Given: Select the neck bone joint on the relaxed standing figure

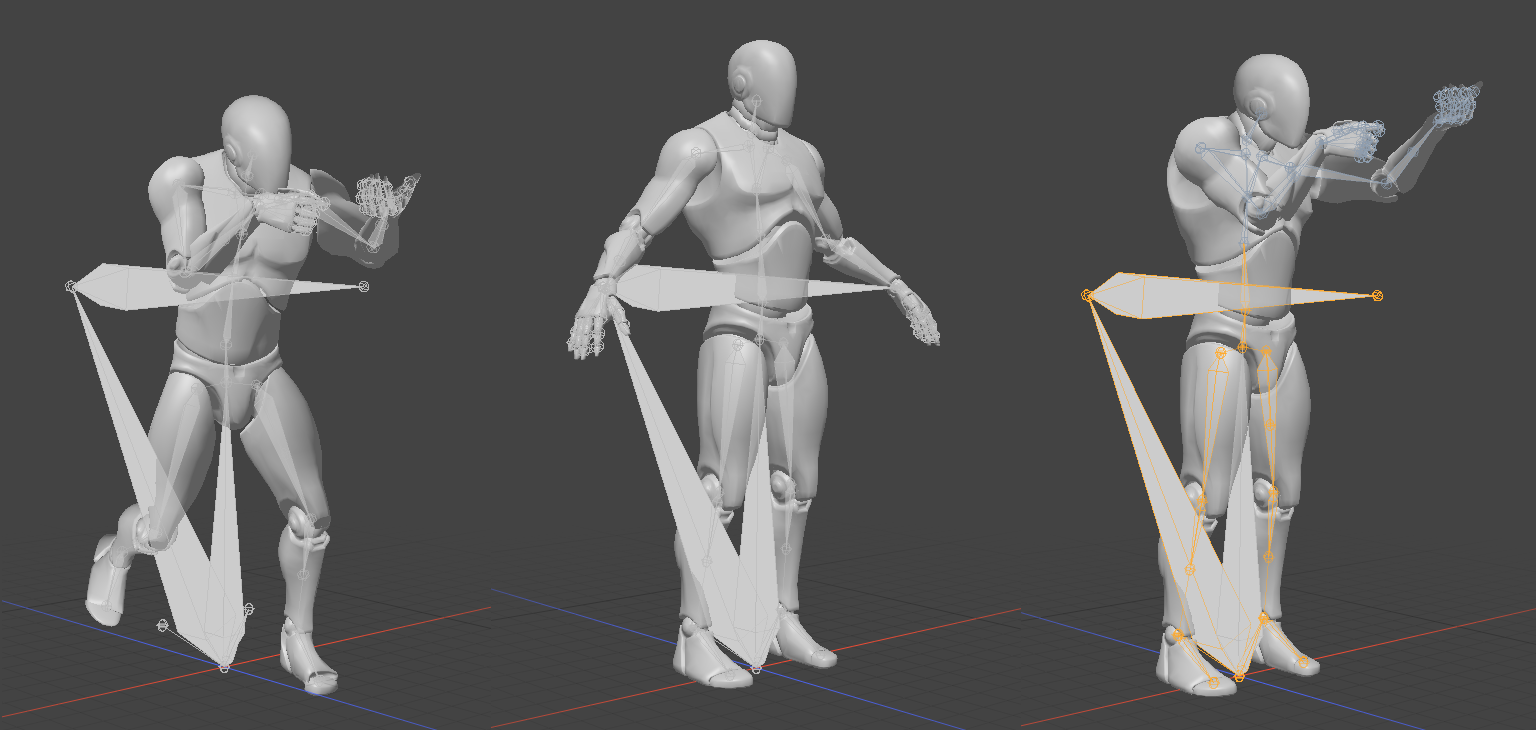Looking at the screenshot, I should point(757,100).
